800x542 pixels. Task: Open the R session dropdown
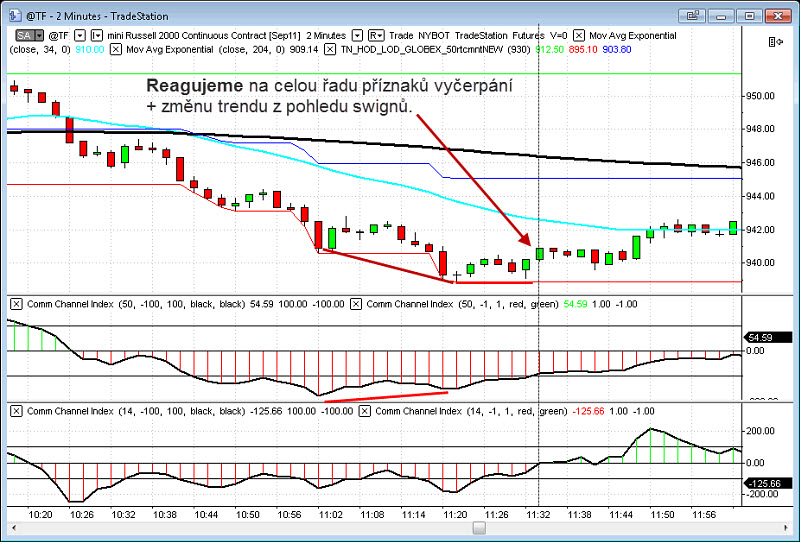376,36
